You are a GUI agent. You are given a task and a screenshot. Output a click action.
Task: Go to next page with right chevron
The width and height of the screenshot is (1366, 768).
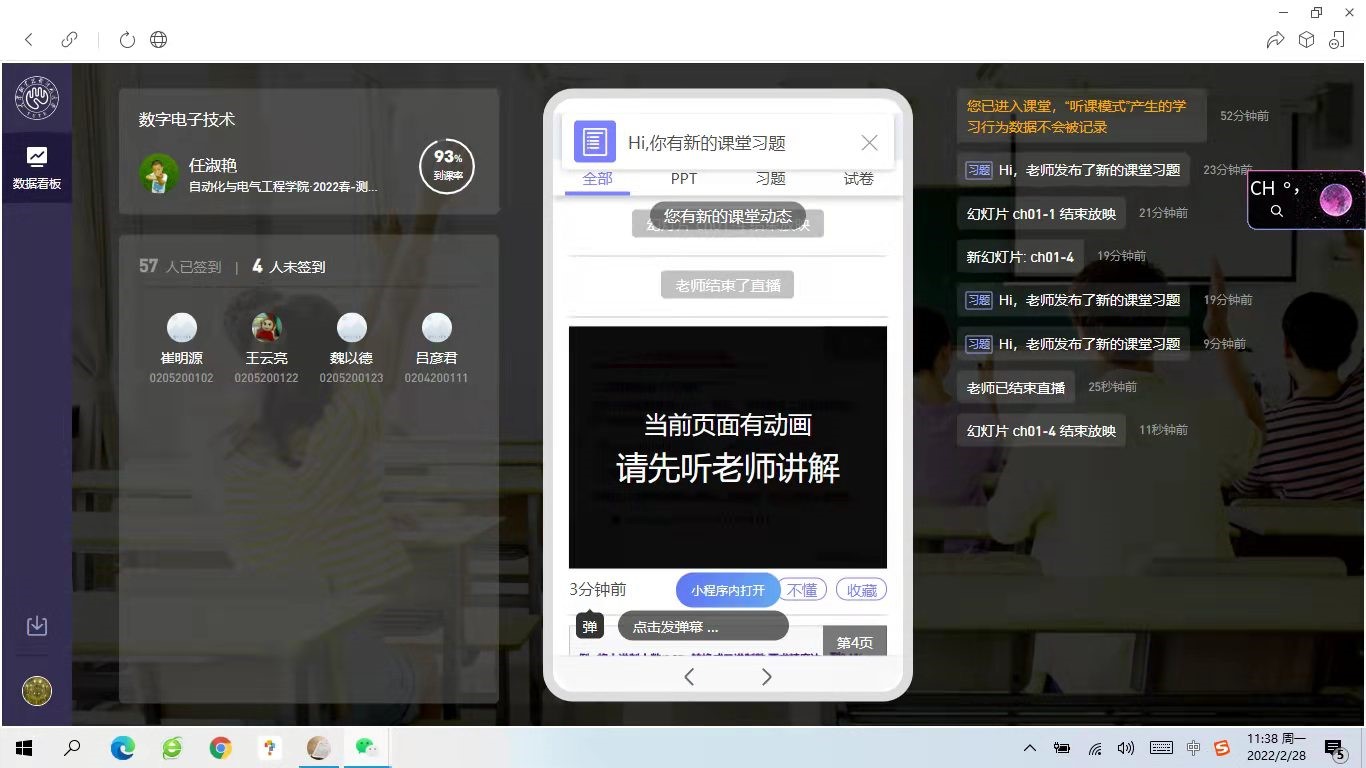(766, 677)
